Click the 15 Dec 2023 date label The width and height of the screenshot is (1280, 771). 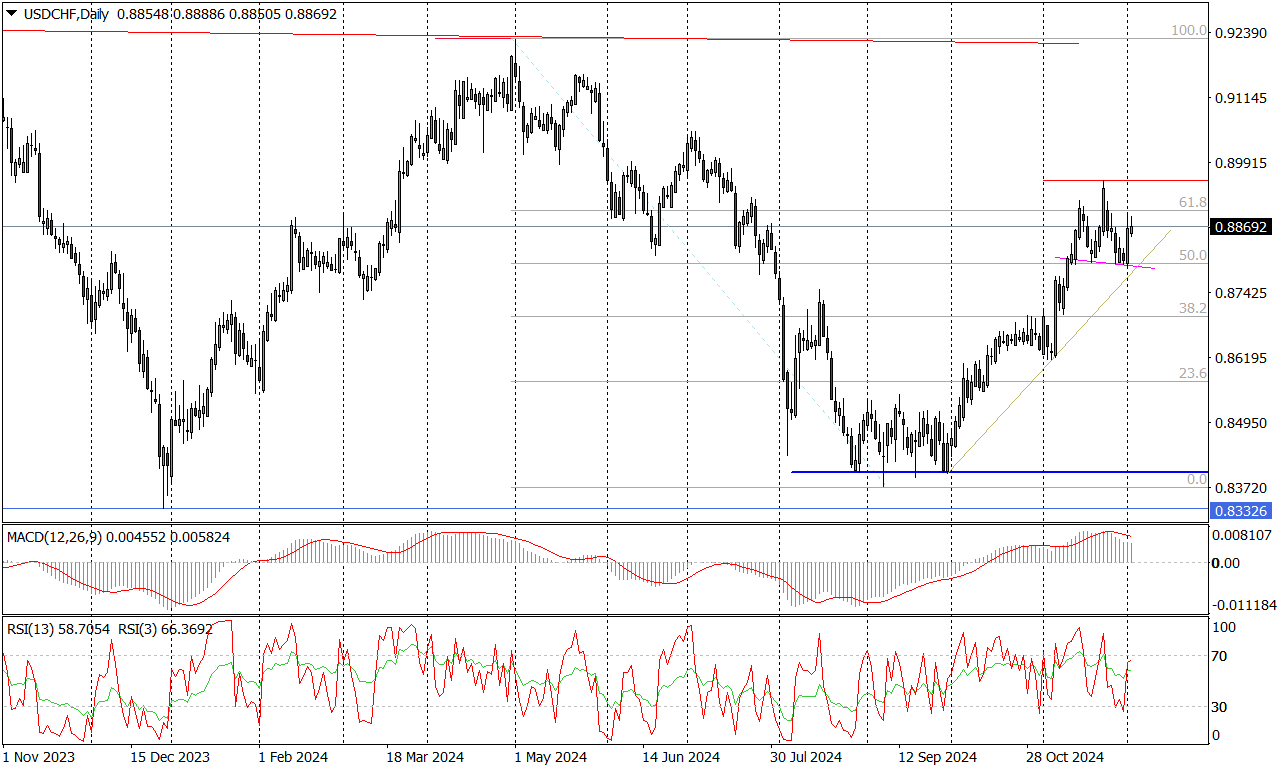[x=170, y=757]
